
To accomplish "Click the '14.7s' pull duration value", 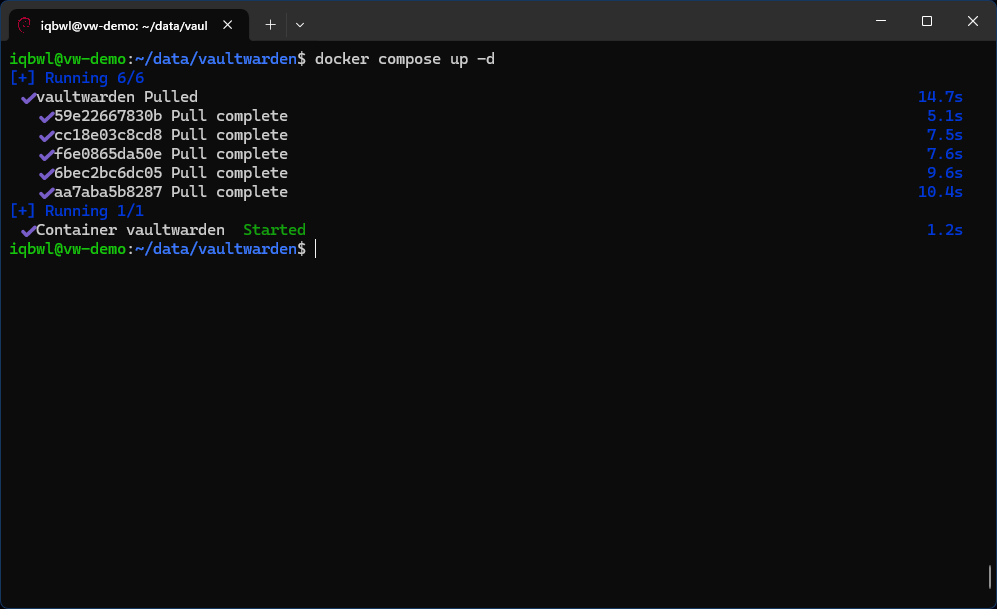I will point(941,96).
